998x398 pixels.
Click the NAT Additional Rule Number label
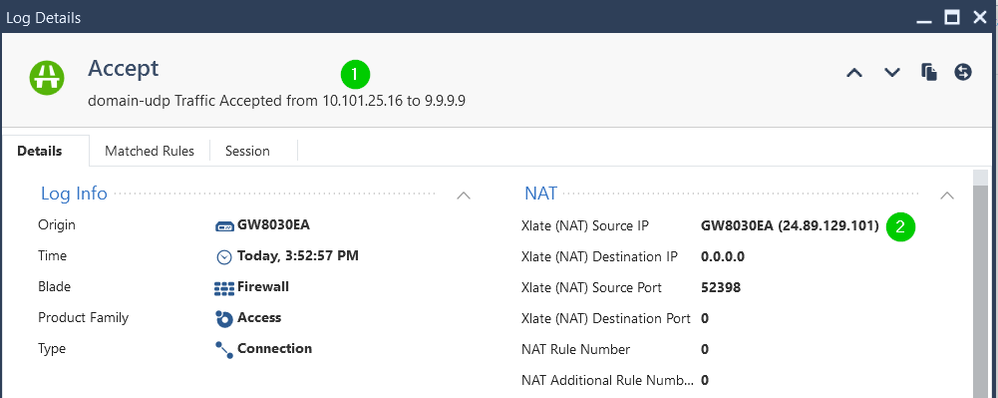click(608, 380)
